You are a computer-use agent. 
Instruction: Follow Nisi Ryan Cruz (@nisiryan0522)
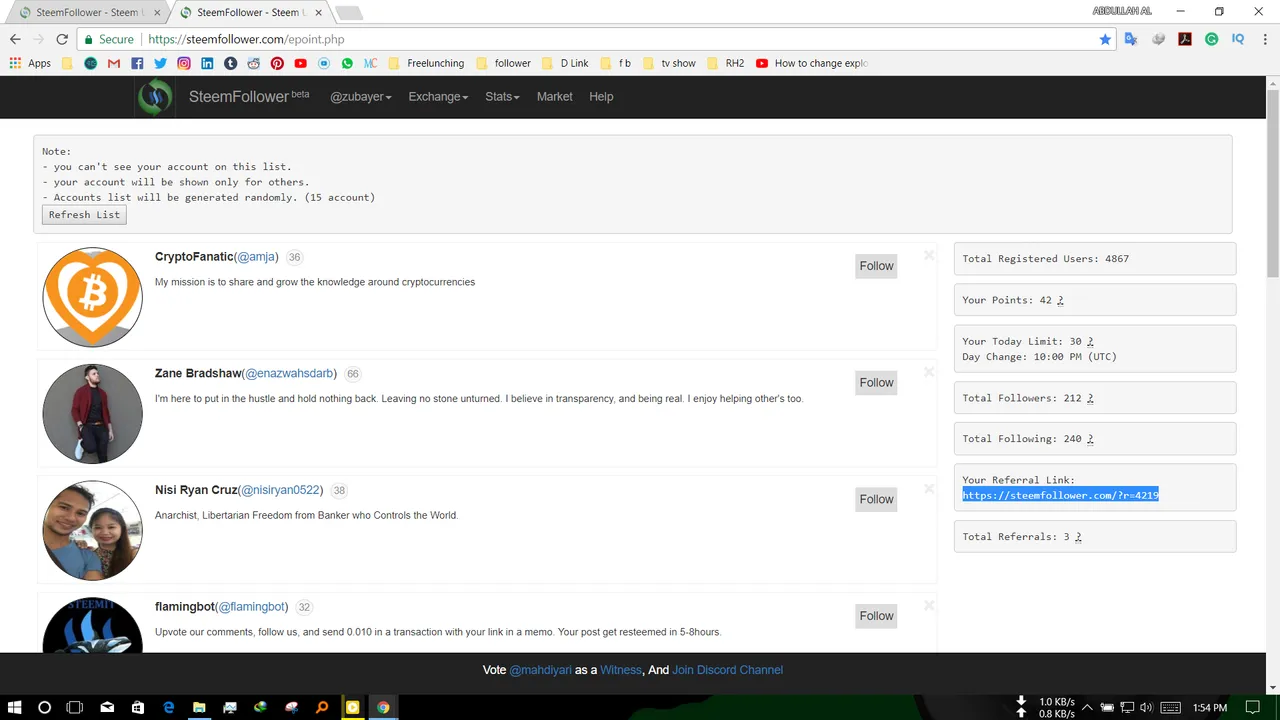click(x=876, y=499)
